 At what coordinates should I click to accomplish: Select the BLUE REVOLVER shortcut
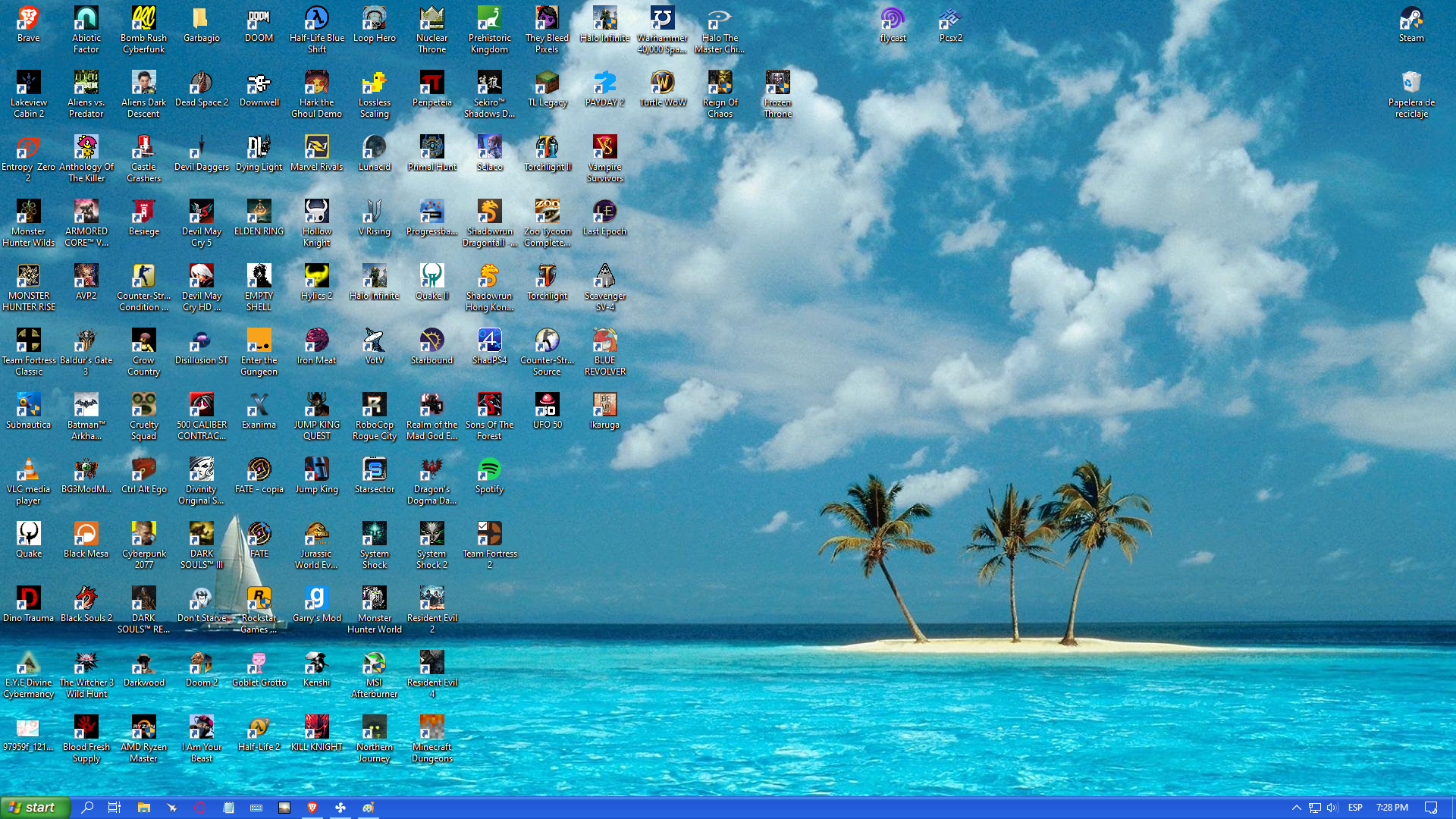click(x=605, y=352)
